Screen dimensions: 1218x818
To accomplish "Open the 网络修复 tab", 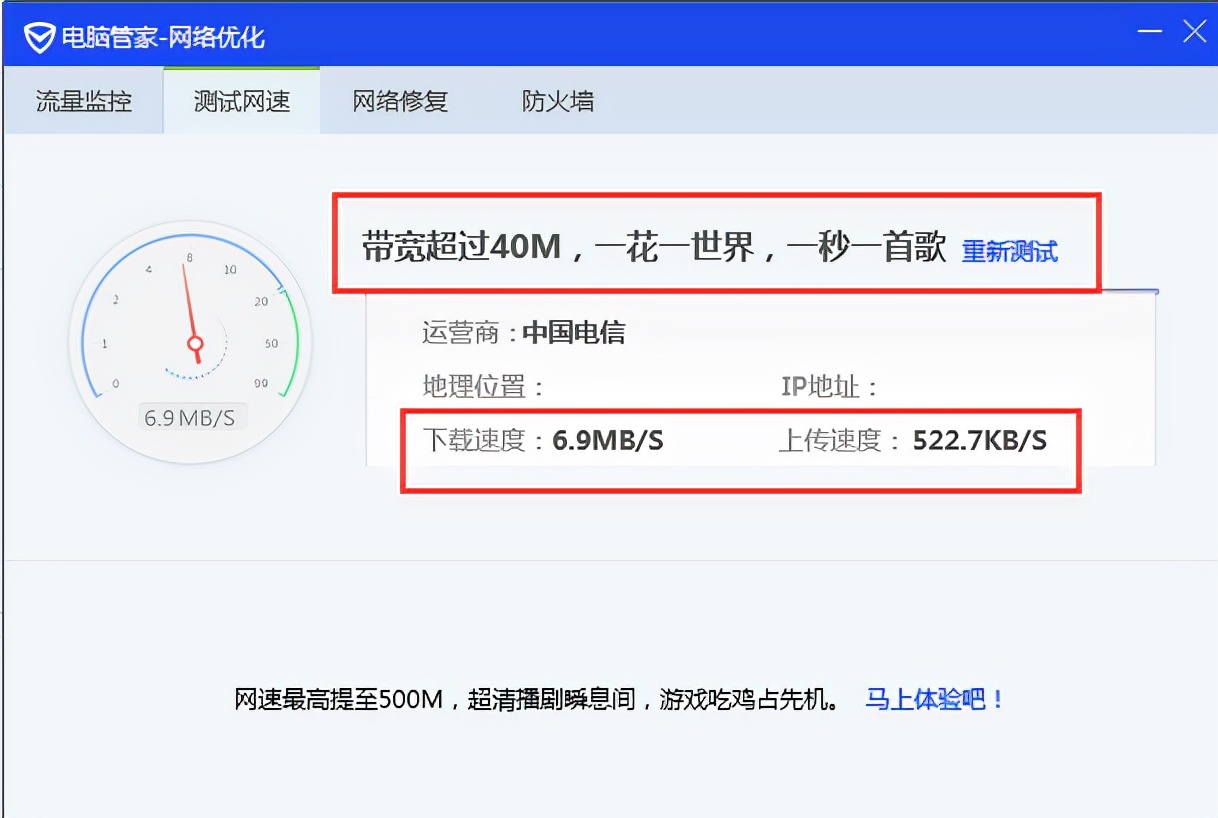I will click(400, 100).
